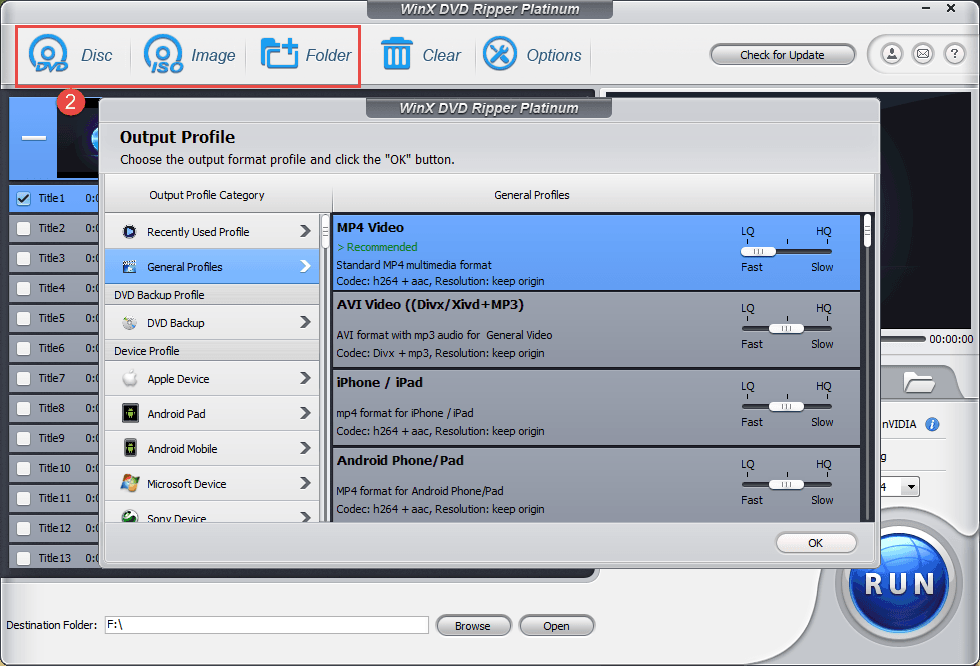
Task: Check the Title3 checkbox
Action: (24, 258)
